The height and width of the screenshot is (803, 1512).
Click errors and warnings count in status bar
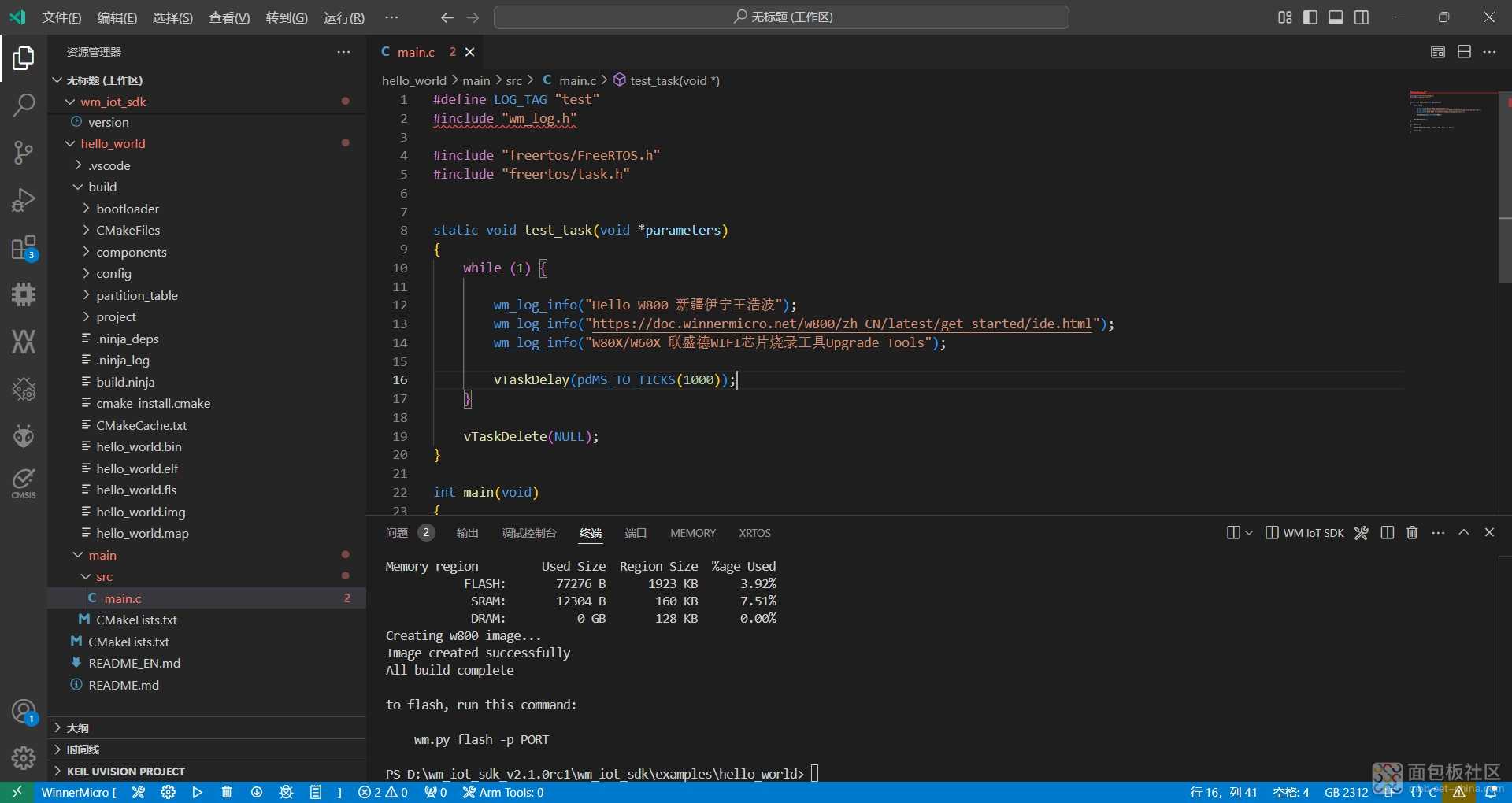coord(383,792)
